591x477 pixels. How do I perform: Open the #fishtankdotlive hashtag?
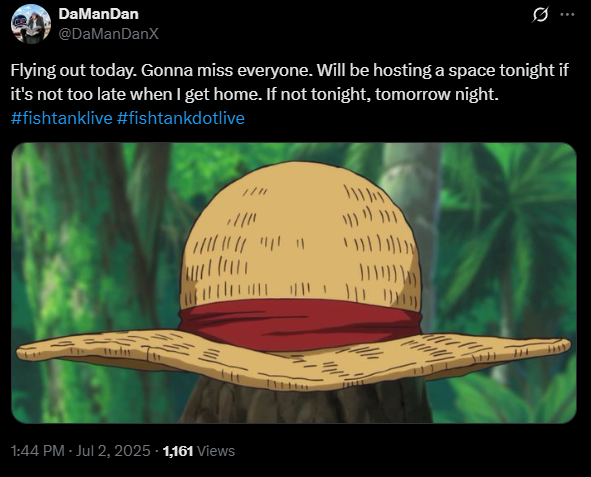[x=181, y=118]
